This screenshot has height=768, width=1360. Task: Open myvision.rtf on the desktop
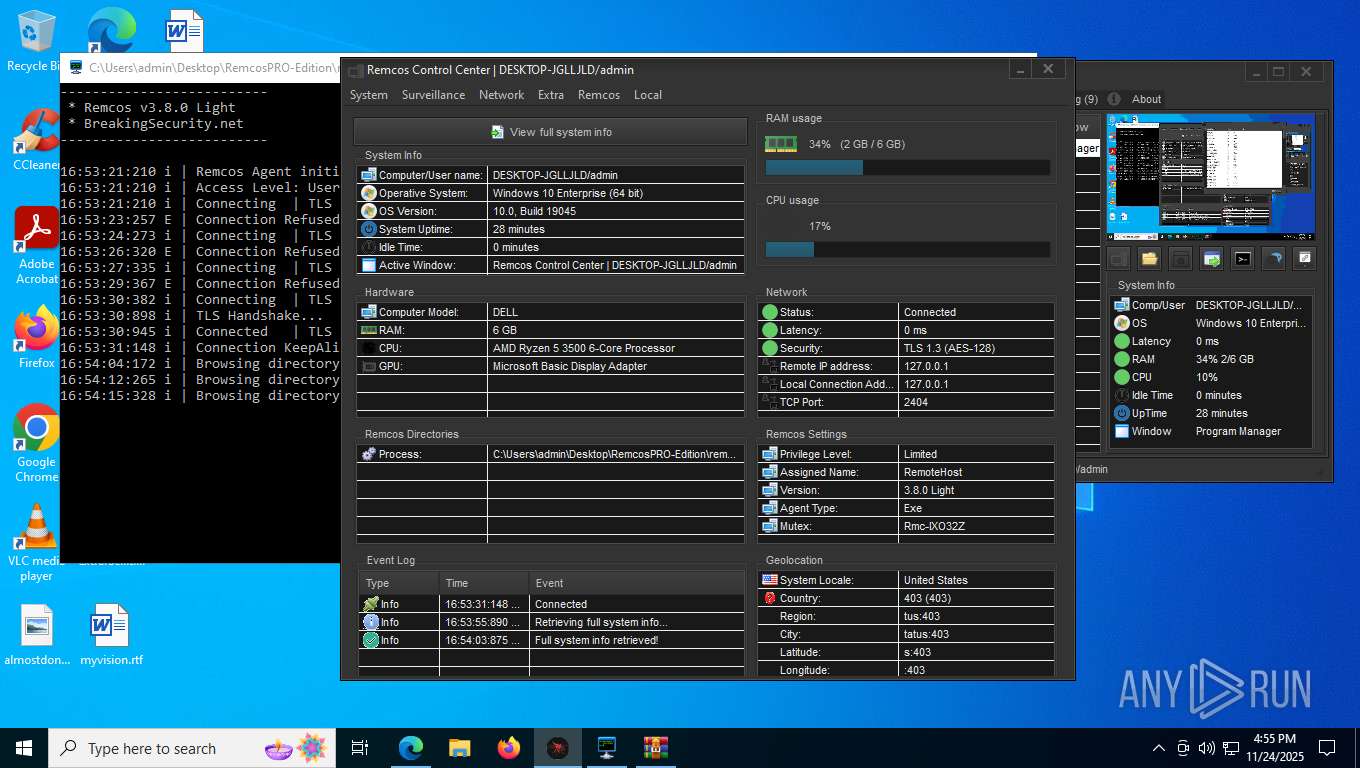tap(111, 634)
